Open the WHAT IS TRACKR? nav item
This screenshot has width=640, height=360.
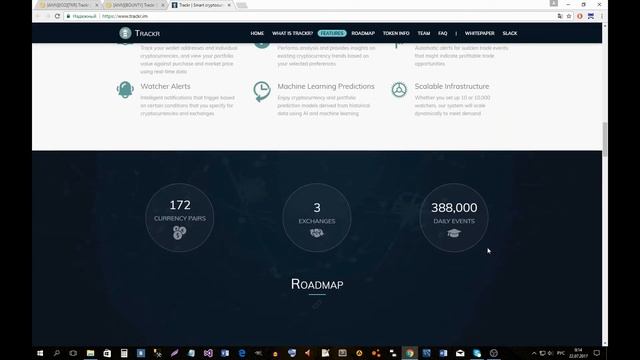(292, 33)
